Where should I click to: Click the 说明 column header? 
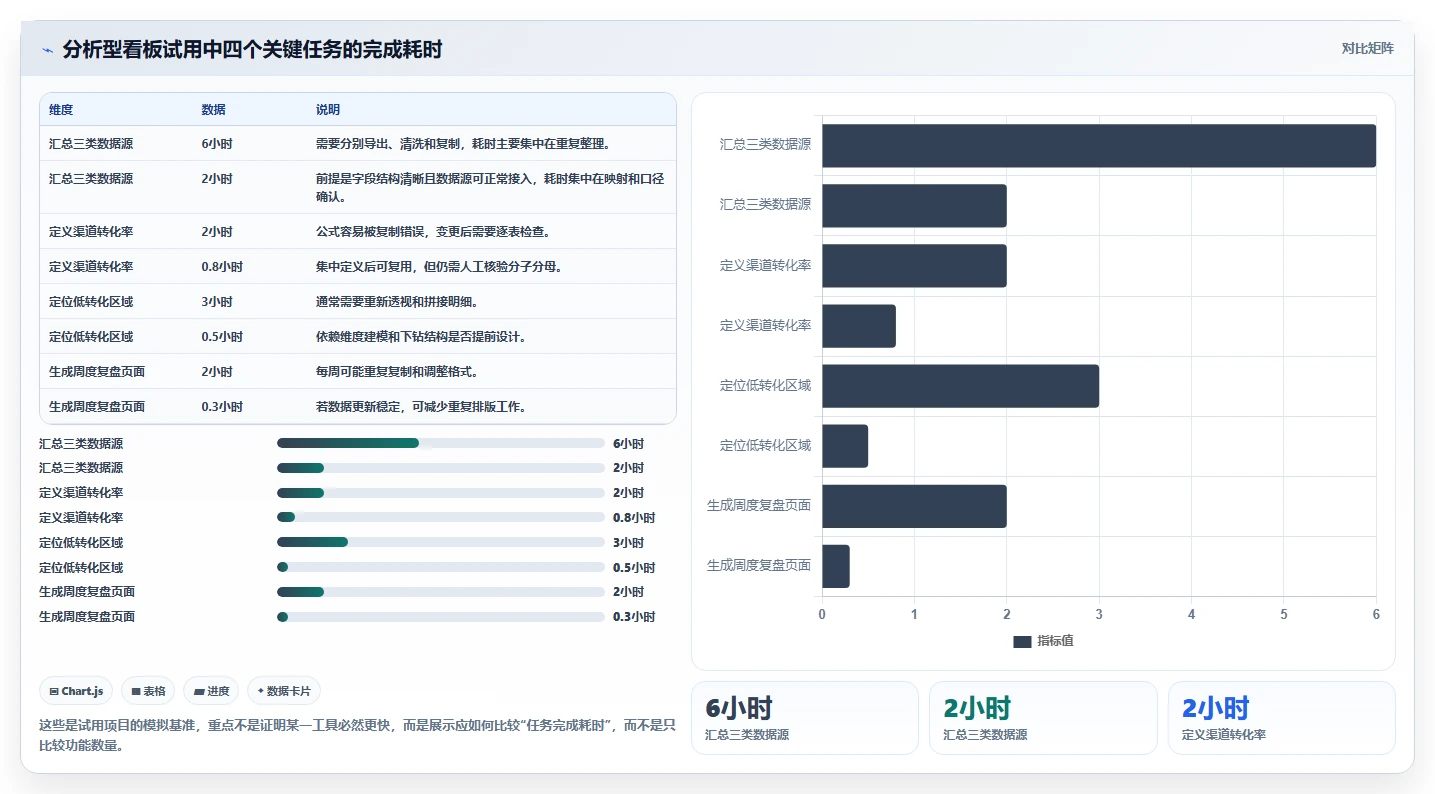tap(328, 109)
